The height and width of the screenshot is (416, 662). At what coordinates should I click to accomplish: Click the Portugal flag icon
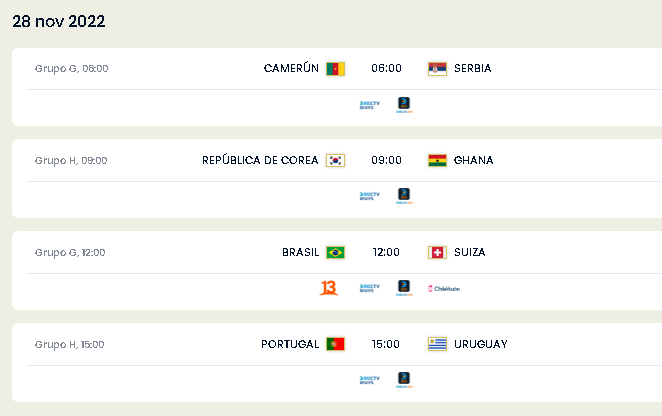pyautogui.click(x=335, y=344)
